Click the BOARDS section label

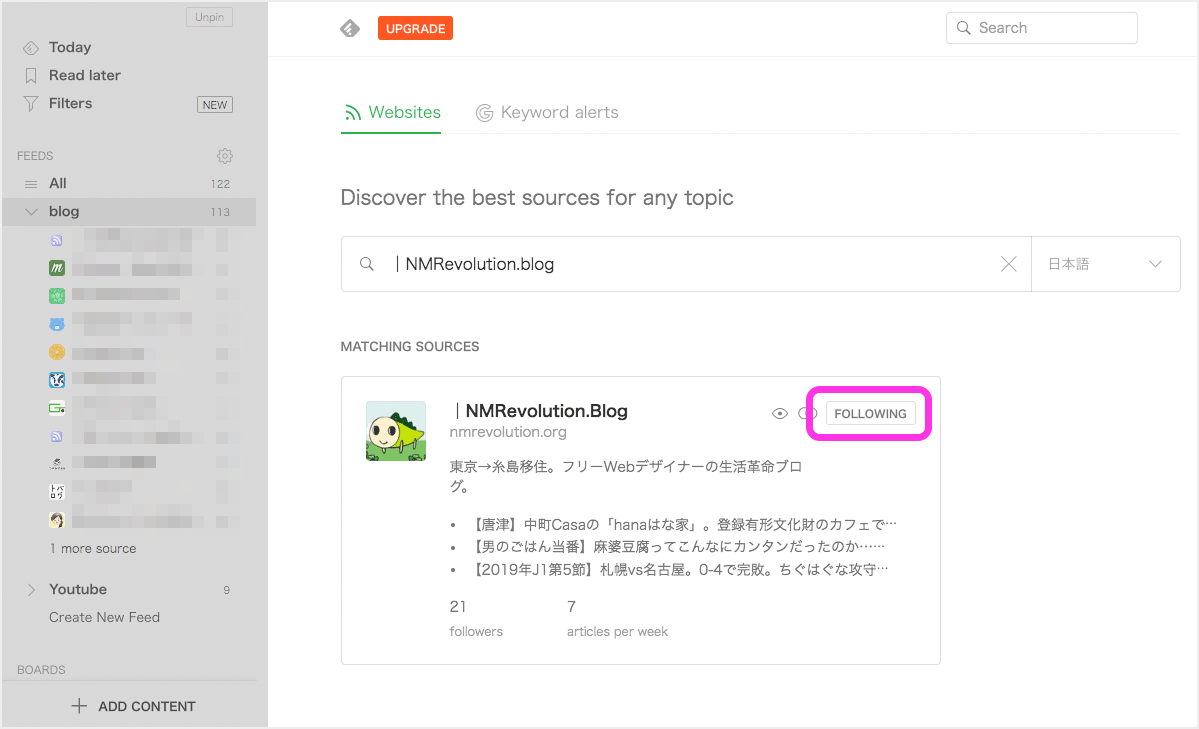[41, 669]
